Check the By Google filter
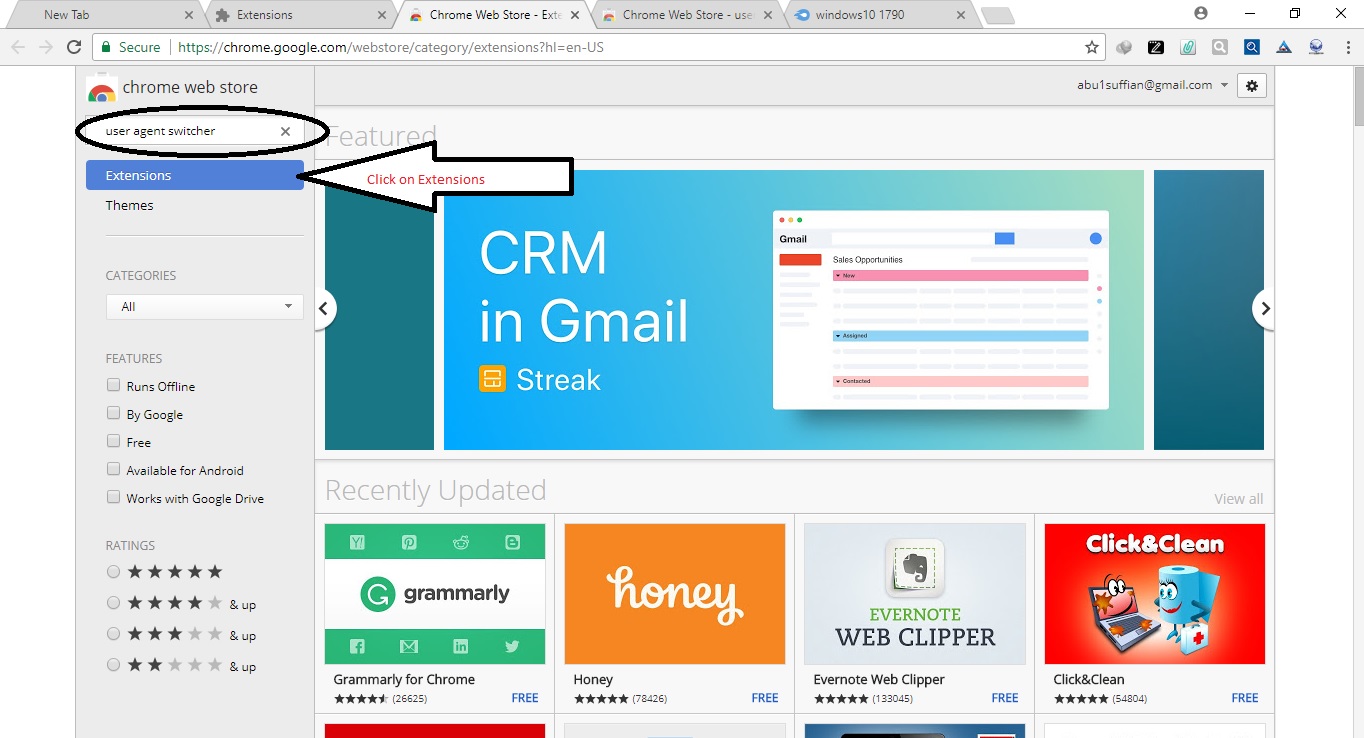Viewport: 1364px width, 738px height. point(113,414)
